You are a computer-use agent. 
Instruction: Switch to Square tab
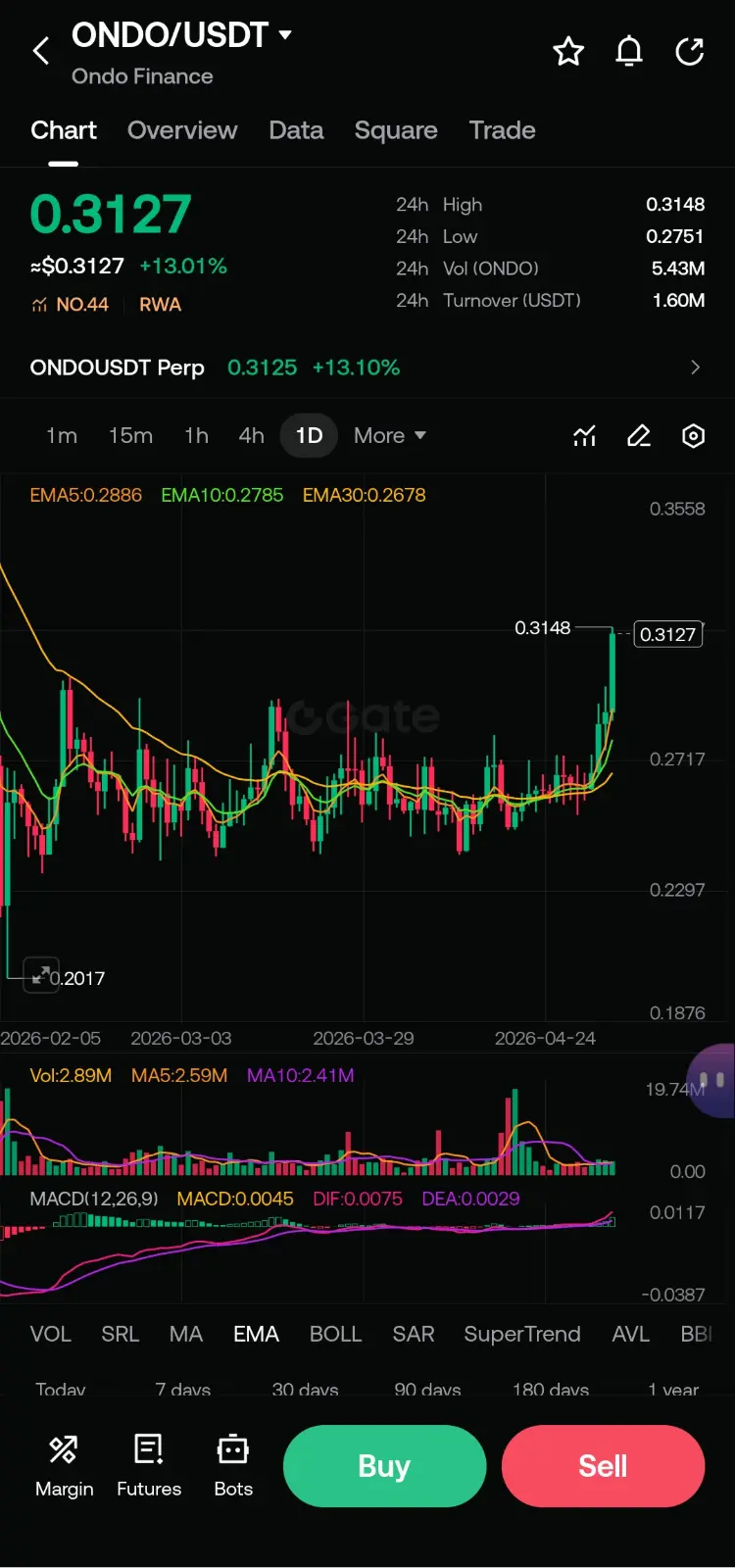(x=396, y=130)
